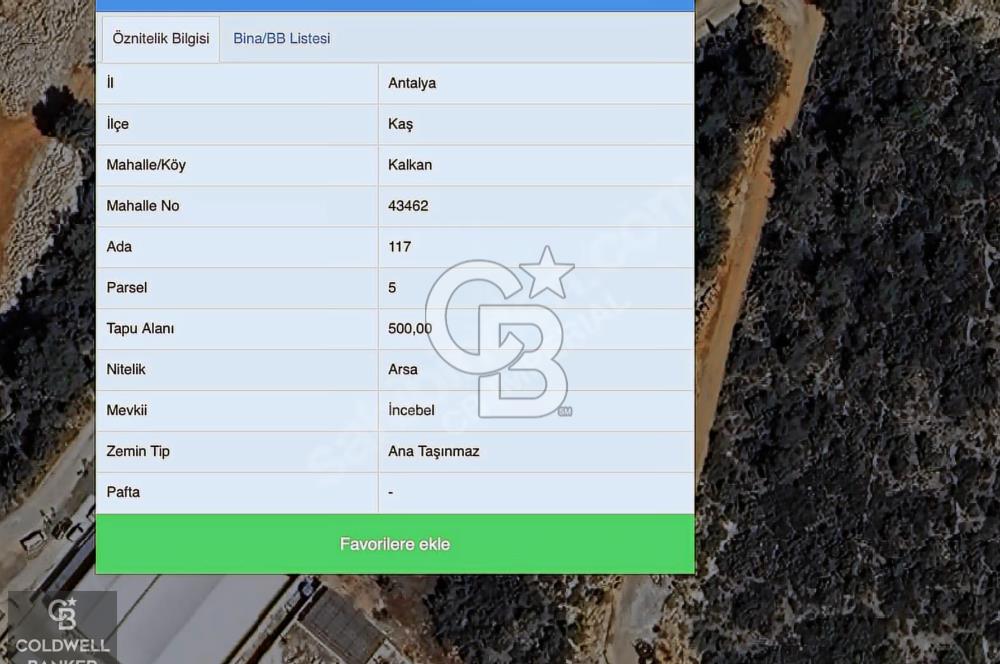The height and width of the screenshot is (664, 1000).
Task: Click the Kaş district value
Action: (x=400, y=124)
